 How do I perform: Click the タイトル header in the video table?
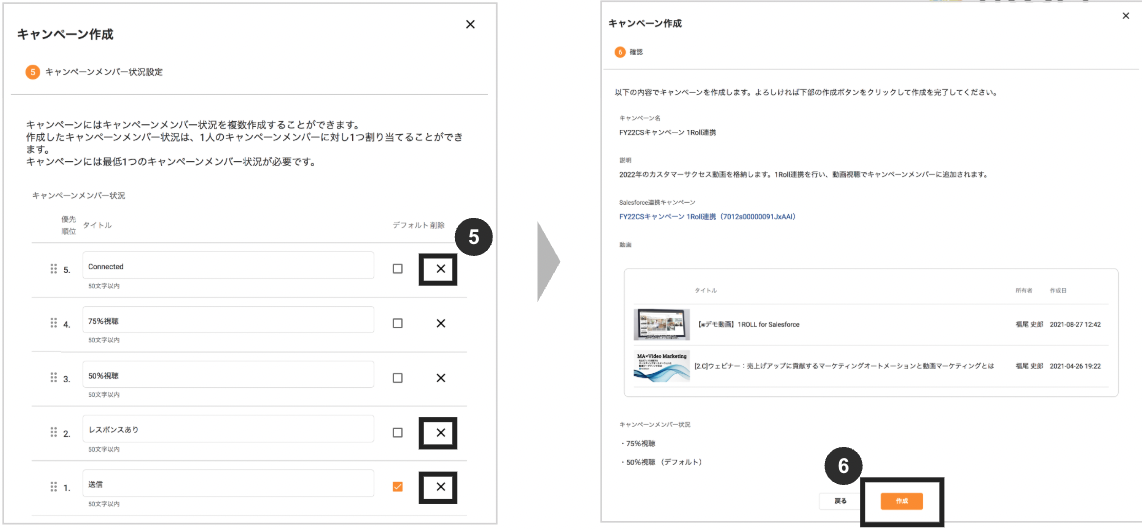(706, 290)
